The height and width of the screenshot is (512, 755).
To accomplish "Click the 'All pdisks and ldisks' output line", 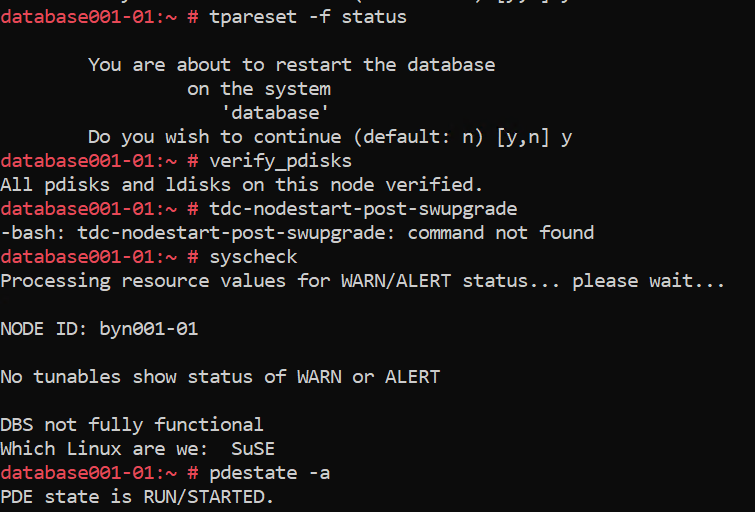I will 241,185.
